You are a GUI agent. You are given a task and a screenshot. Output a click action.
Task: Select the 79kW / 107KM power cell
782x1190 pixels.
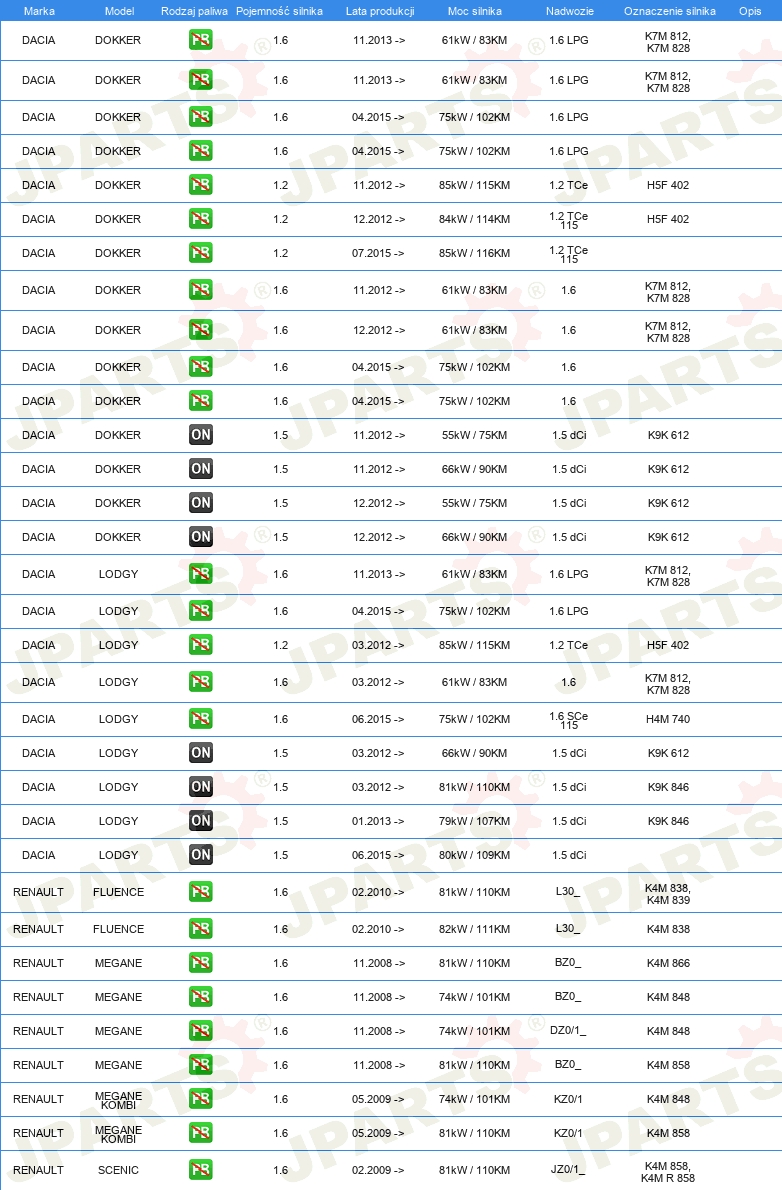[475, 821]
